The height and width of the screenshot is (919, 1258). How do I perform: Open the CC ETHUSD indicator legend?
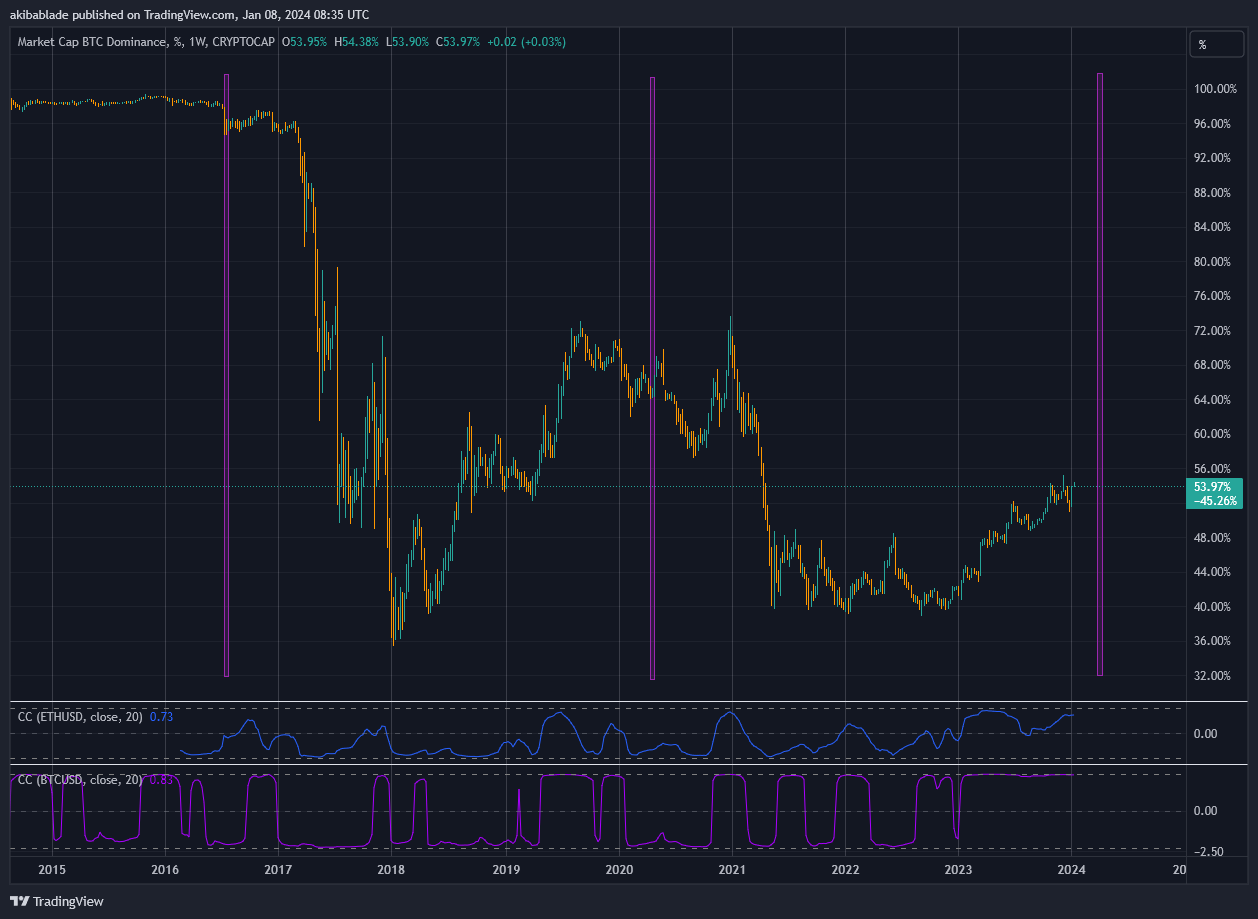(80, 716)
